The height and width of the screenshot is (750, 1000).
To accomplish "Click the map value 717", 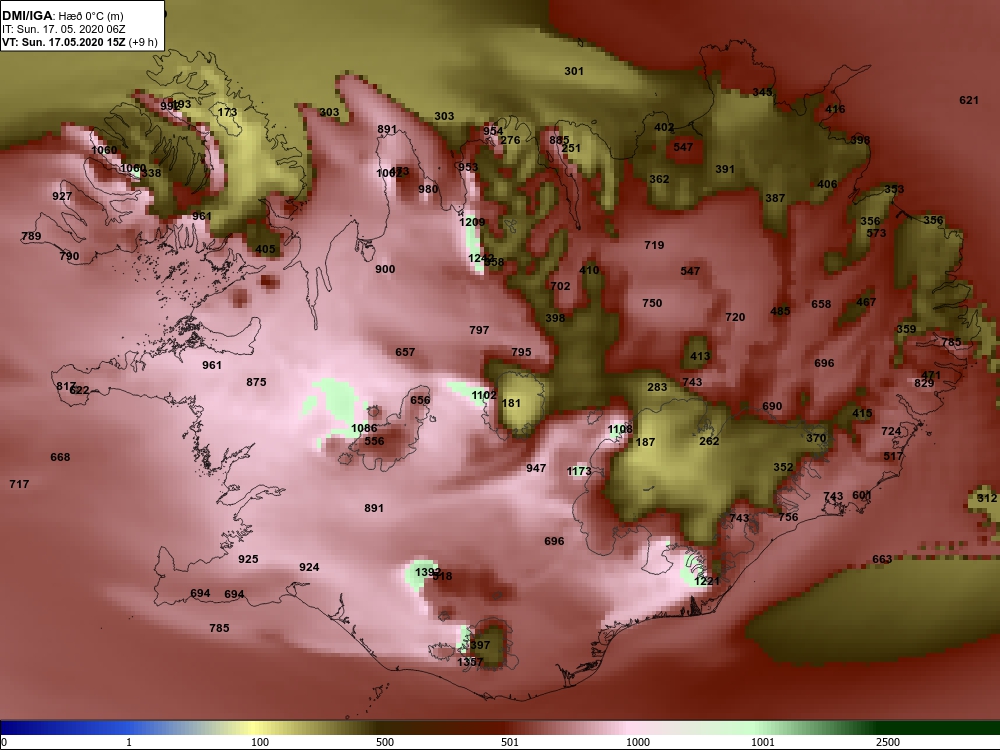I will (19, 483).
